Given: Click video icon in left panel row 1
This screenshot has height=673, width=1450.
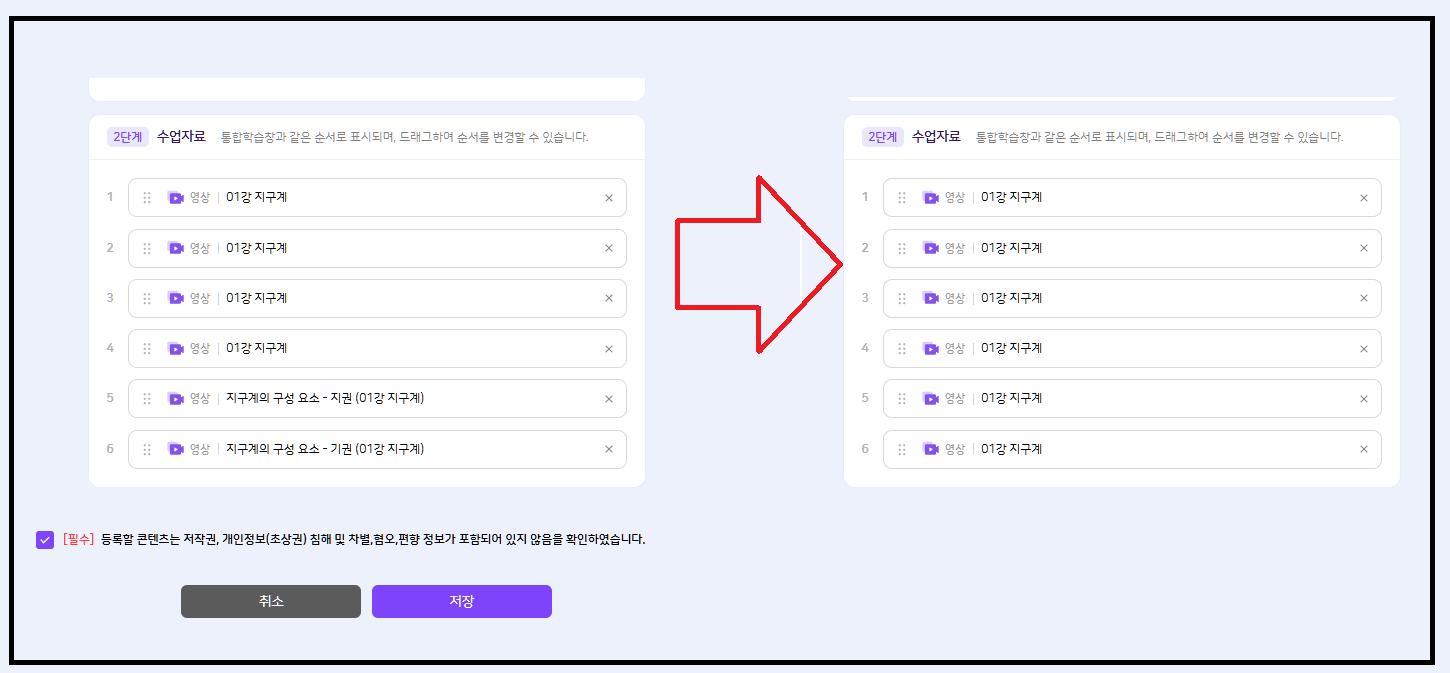Looking at the screenshot, I should click(x=176, y=198).
